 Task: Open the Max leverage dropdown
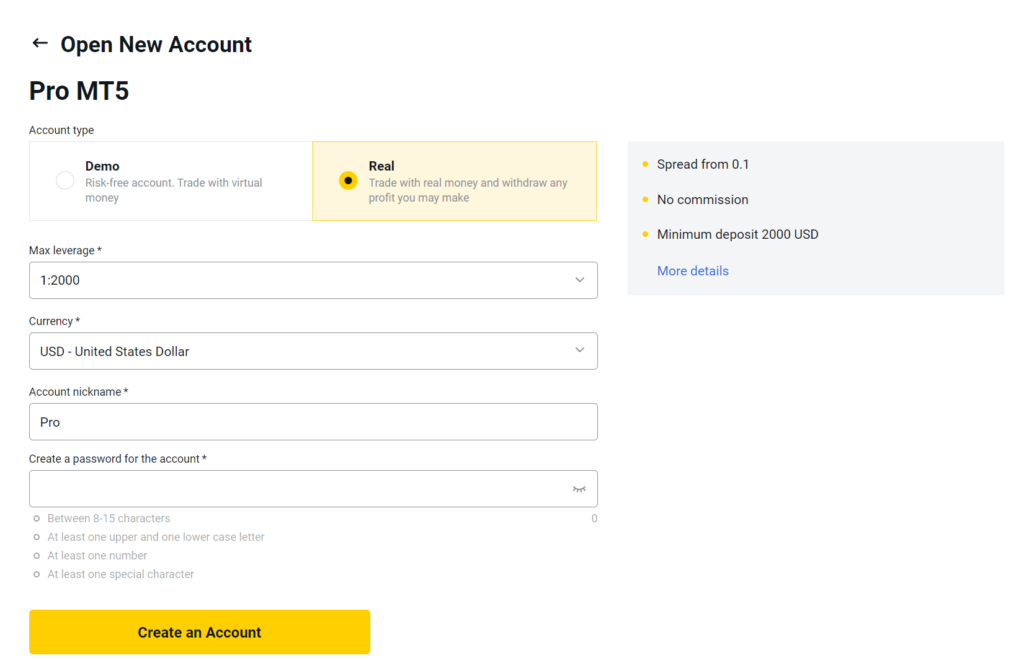pyautogui.click(x=313, y=280)
